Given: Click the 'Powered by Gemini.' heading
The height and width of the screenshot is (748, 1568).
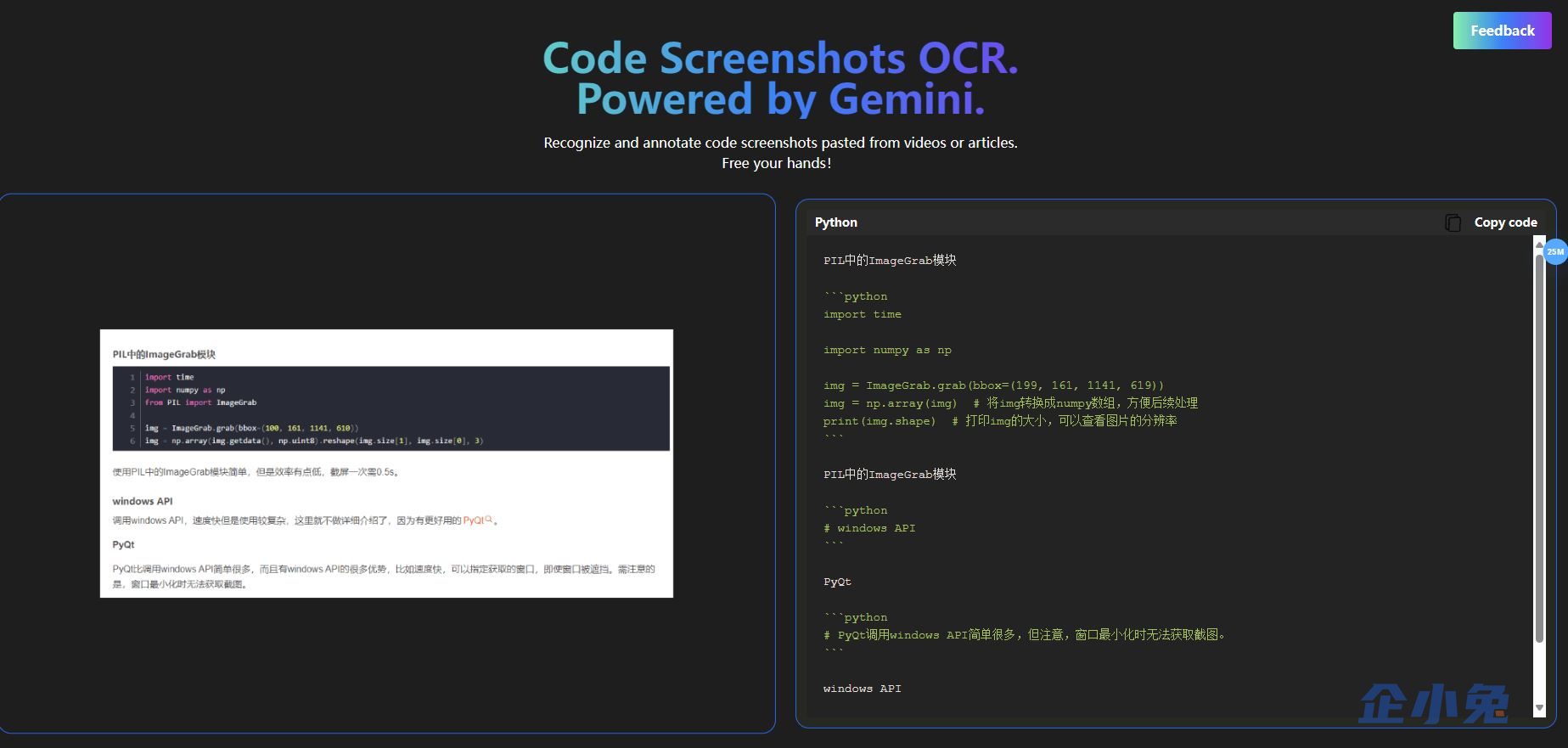Looking at the screenshot, I should coord(780,98).
